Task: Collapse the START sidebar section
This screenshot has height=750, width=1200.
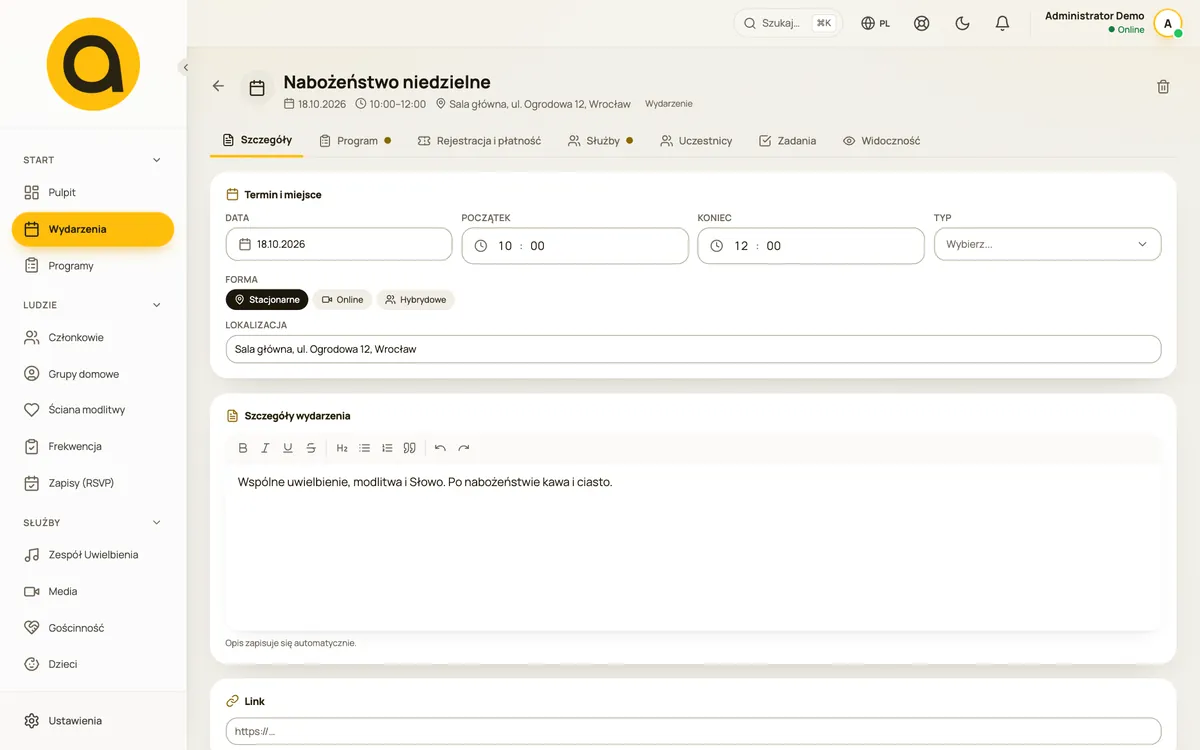Action: point(156,160)
